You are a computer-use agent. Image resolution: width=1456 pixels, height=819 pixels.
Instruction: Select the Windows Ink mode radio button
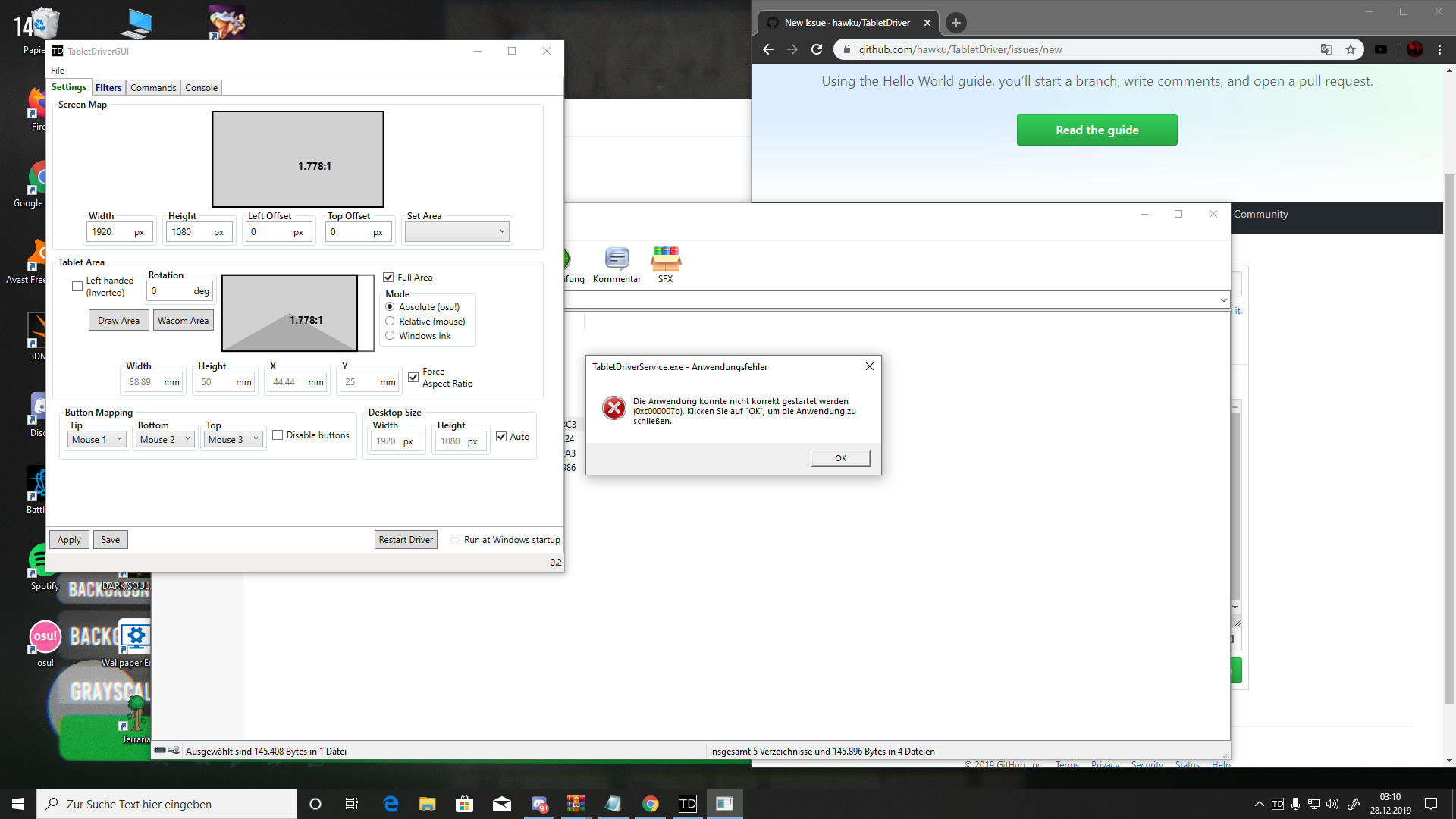tap(390, 335)
